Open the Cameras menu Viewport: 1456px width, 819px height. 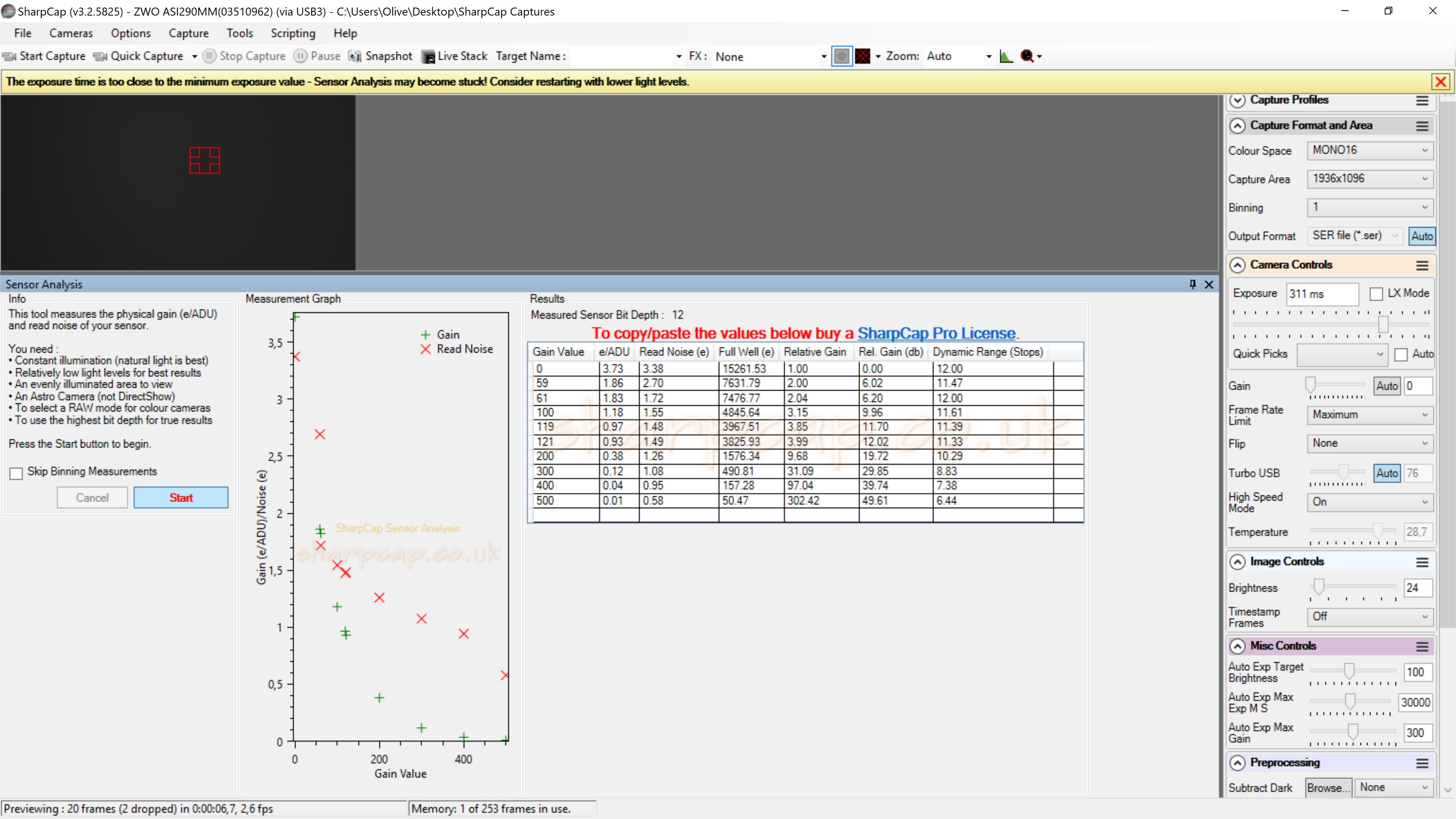click(71, 33)
